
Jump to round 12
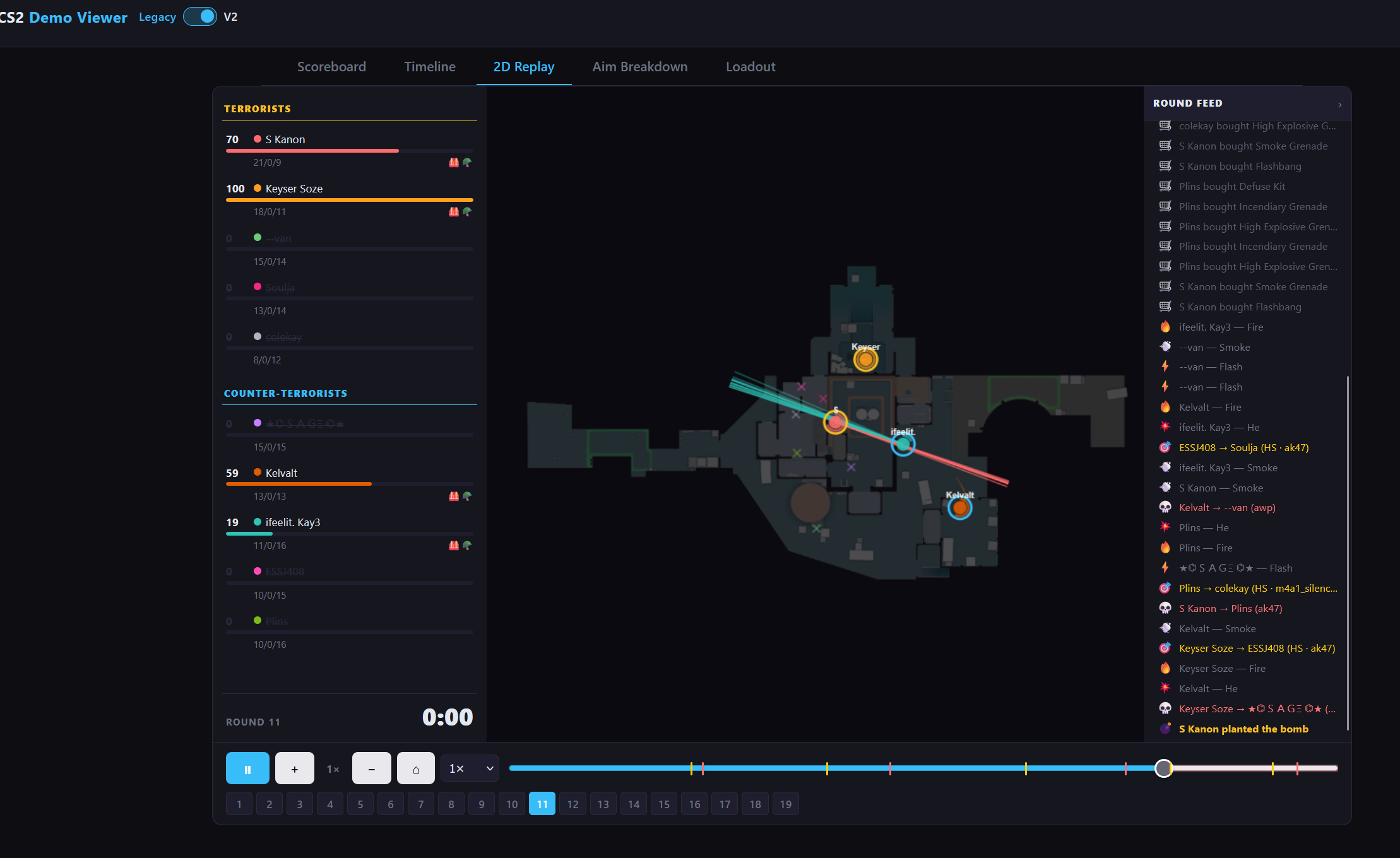(572, 804)
